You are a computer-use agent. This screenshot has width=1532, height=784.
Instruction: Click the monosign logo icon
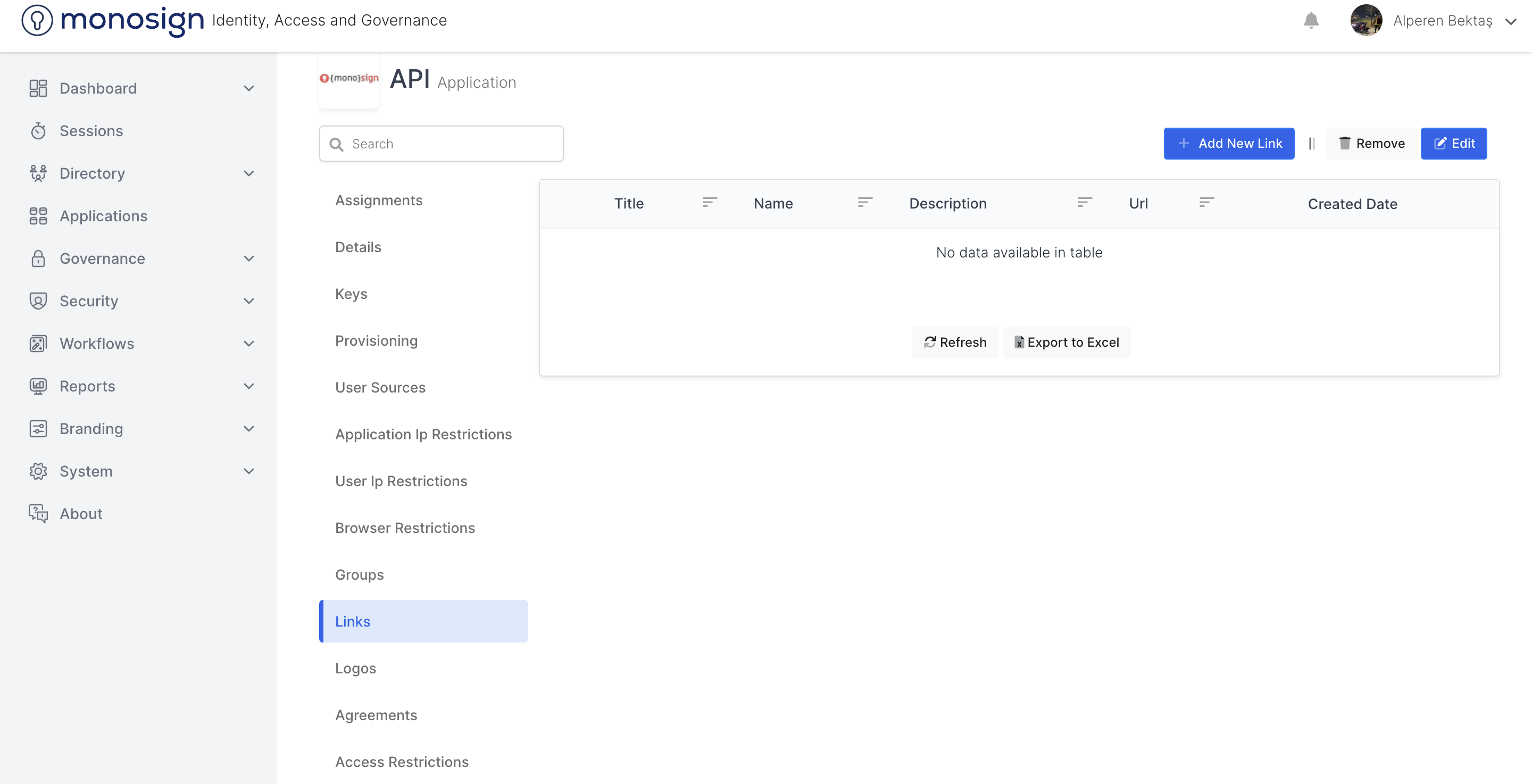pos(37,20)
